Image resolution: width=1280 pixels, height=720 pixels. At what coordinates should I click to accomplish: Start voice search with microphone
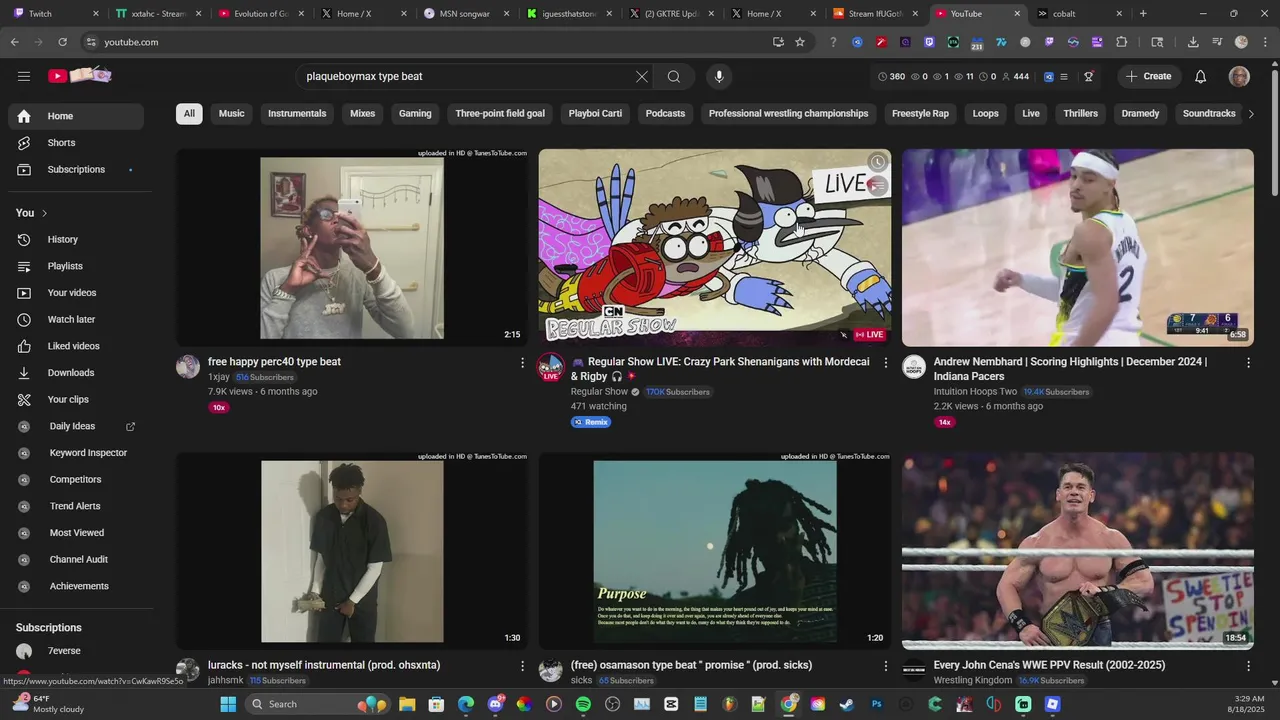(x=718, y=77)
